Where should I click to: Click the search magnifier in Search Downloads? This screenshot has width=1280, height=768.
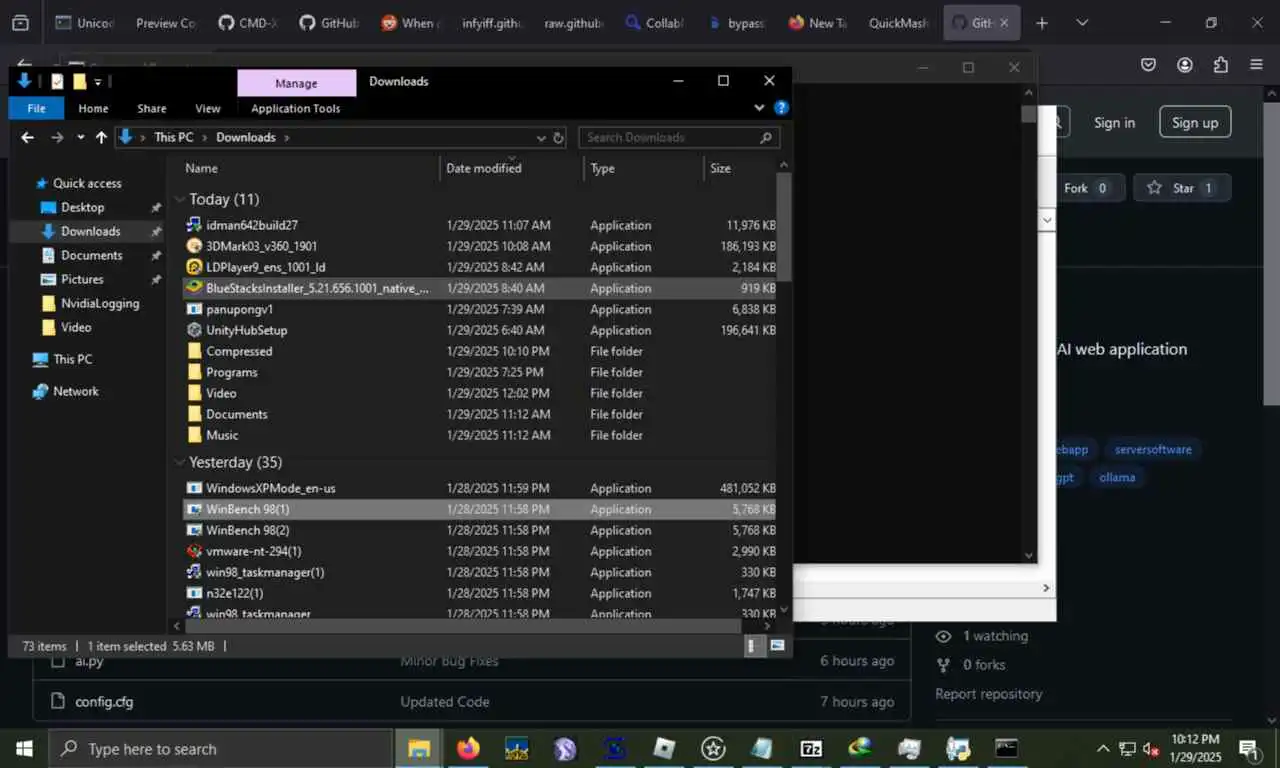pyautogui.click(x=766, y=138)
